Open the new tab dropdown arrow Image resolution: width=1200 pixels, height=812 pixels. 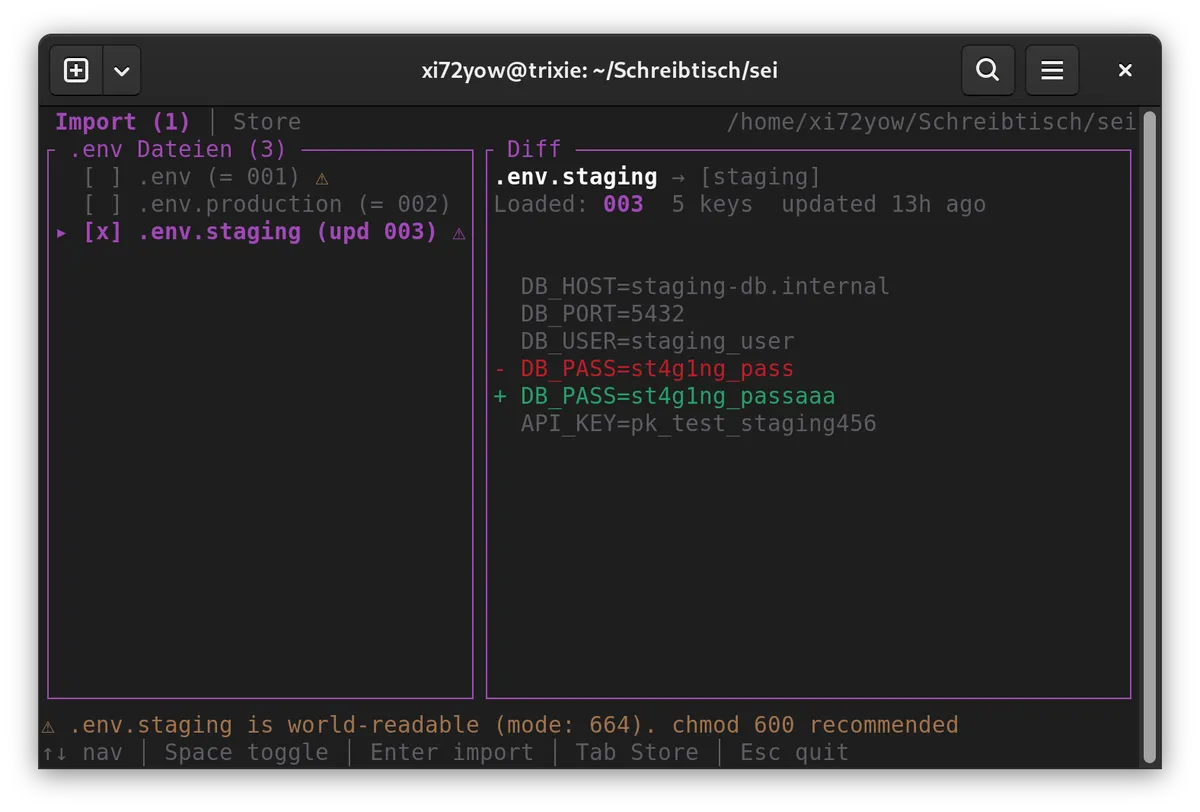122,70
